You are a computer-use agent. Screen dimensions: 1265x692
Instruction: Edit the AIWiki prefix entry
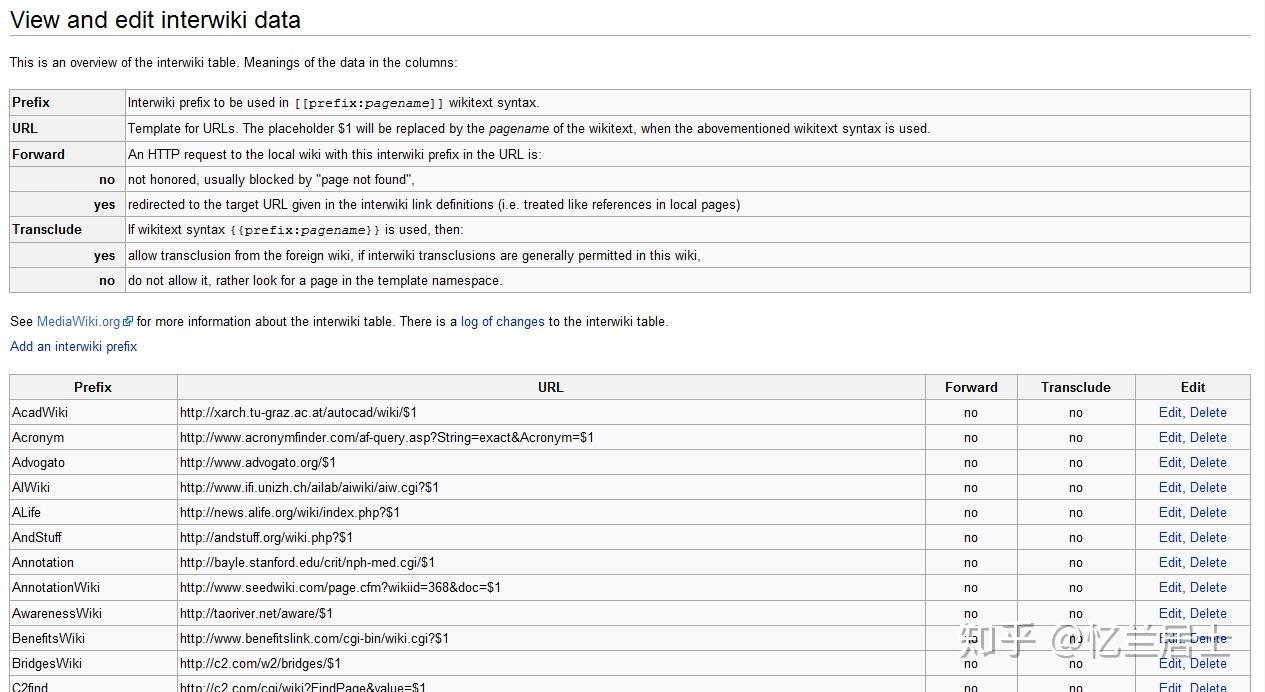pos(1170,487)
